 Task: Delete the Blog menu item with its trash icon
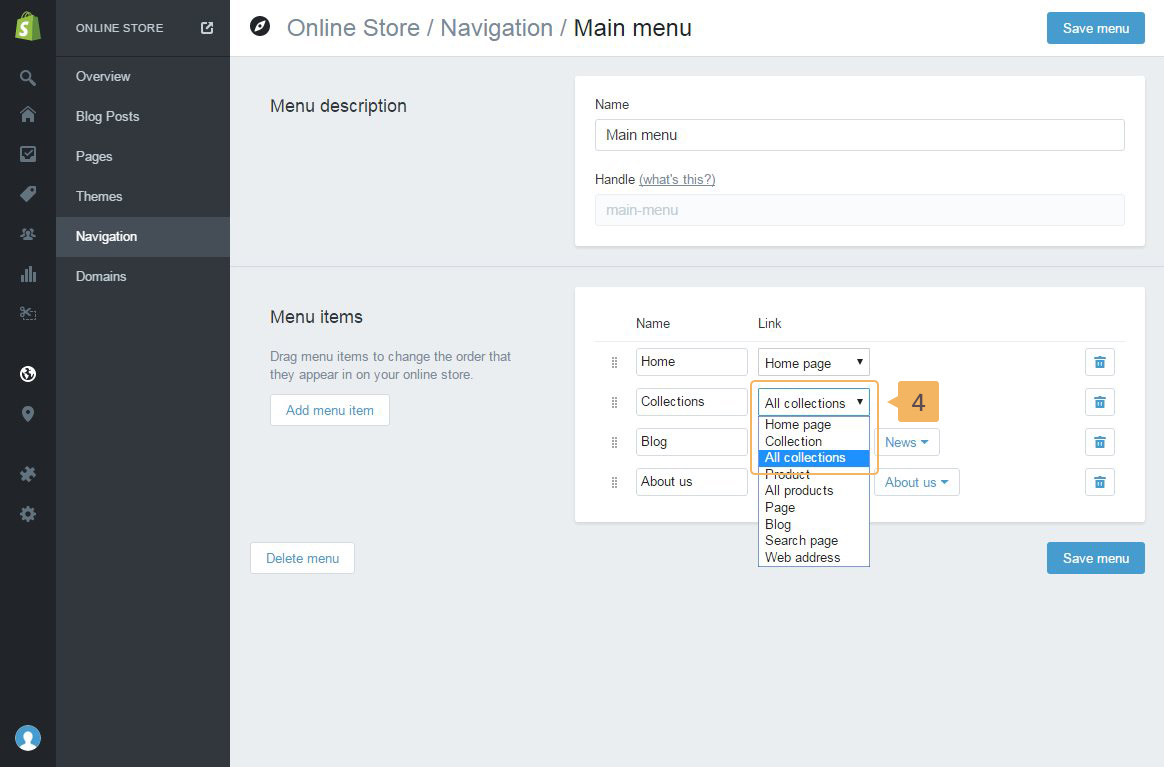(1099, 442)
